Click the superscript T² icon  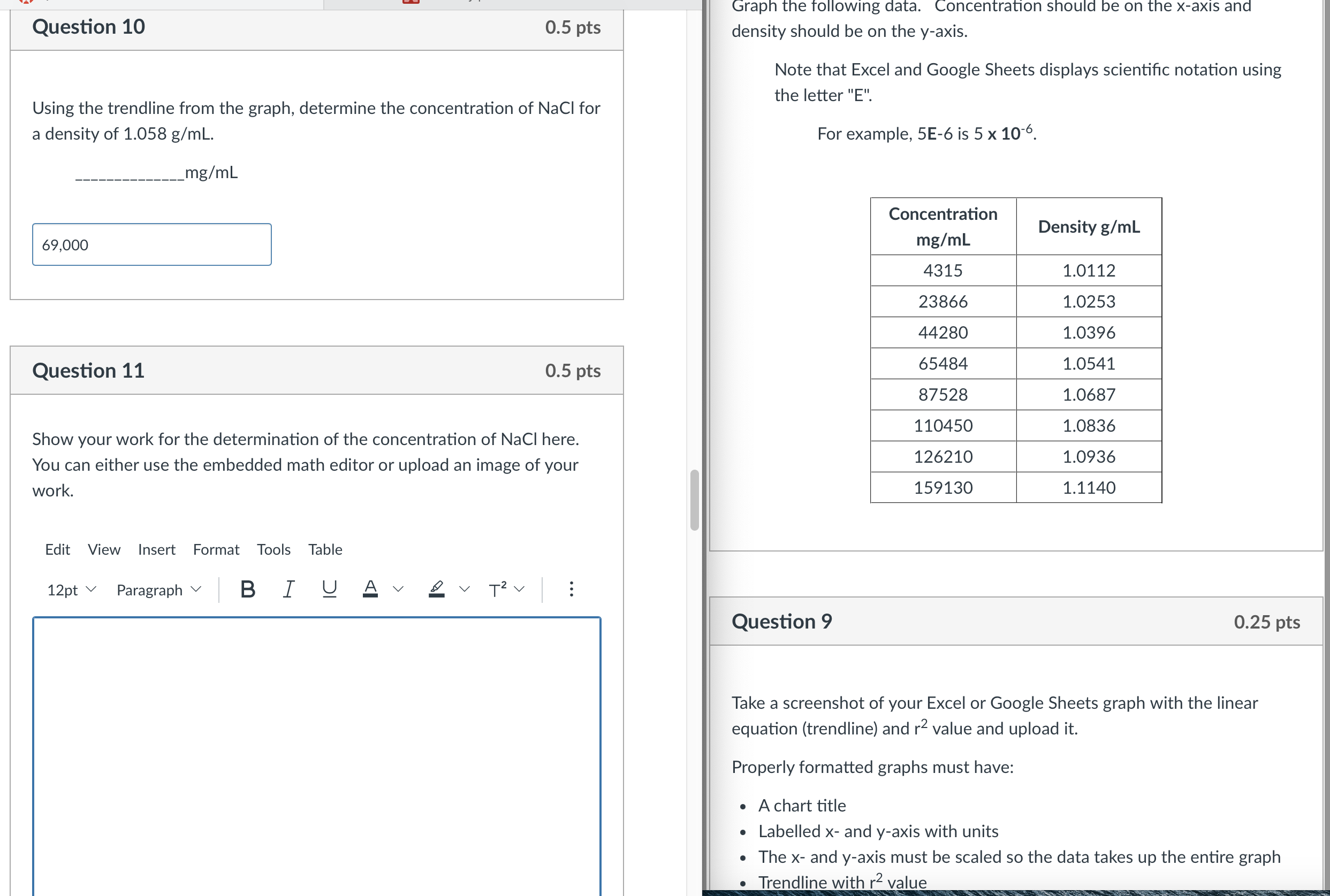[497, 589]
